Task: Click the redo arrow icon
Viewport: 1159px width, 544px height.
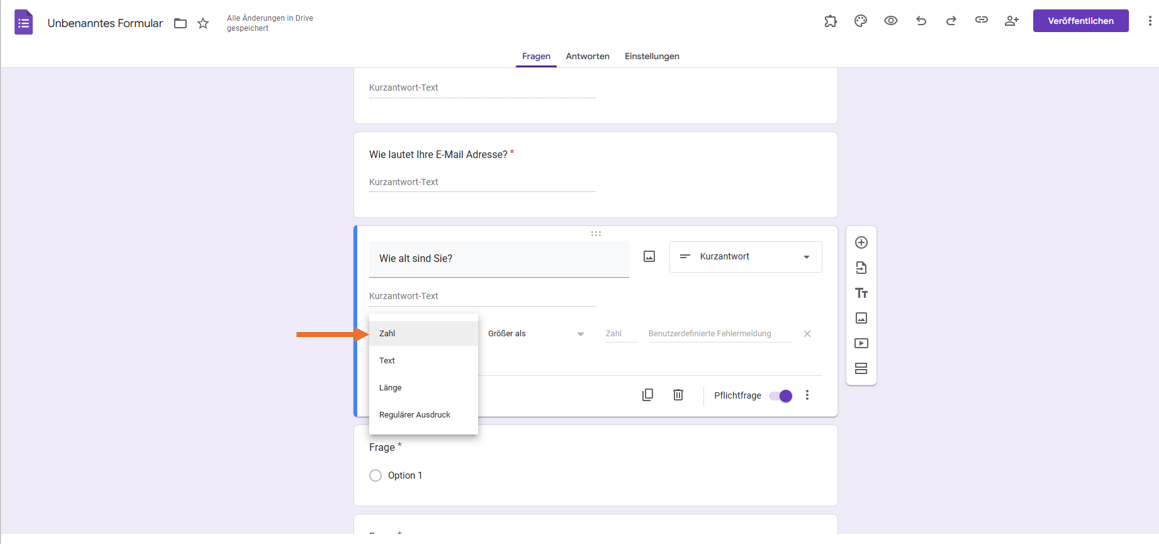Action: [951, 21]
